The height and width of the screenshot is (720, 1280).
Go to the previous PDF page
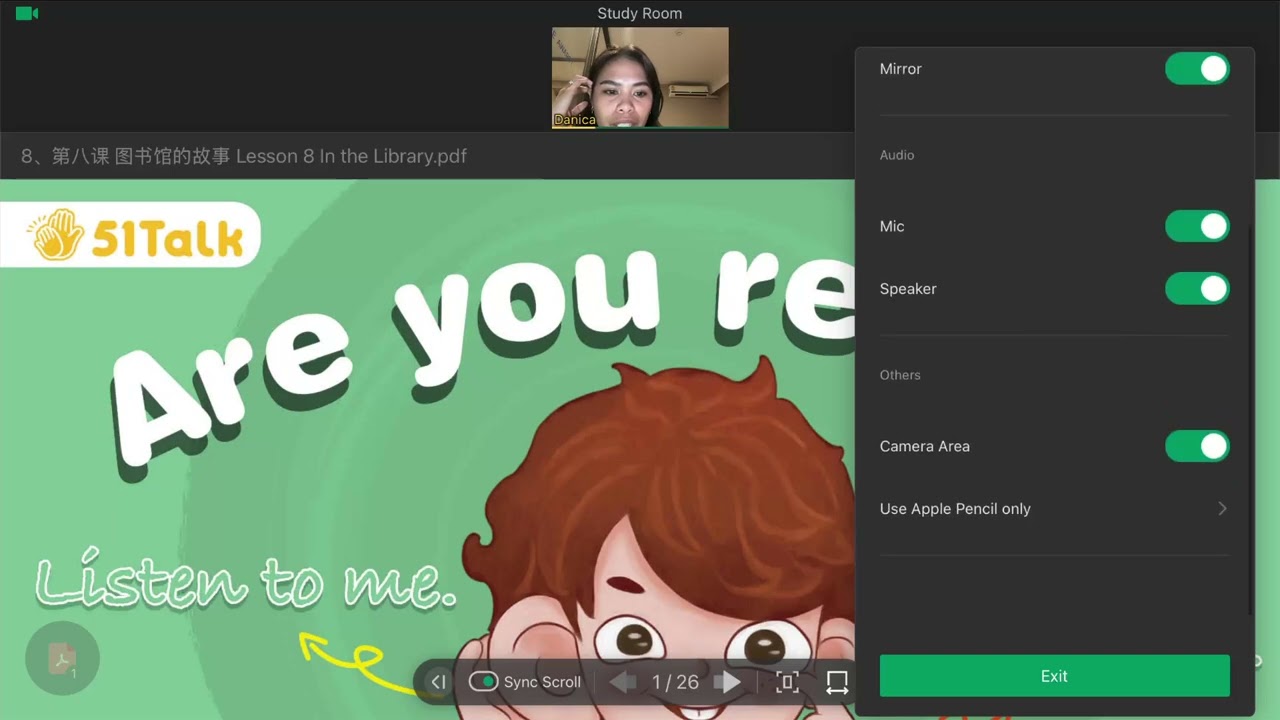pos(623,682)
